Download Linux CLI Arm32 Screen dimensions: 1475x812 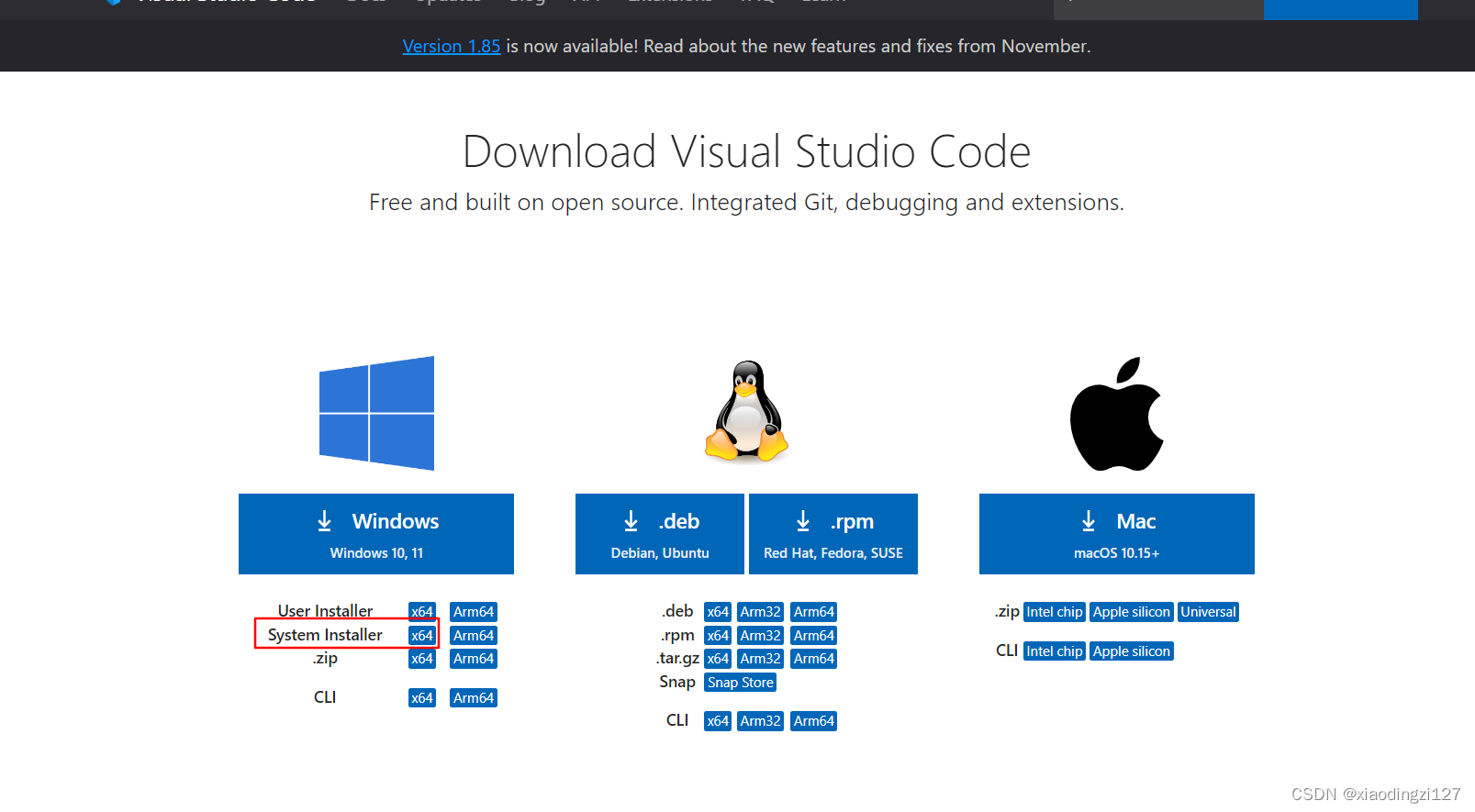[761, 721]
